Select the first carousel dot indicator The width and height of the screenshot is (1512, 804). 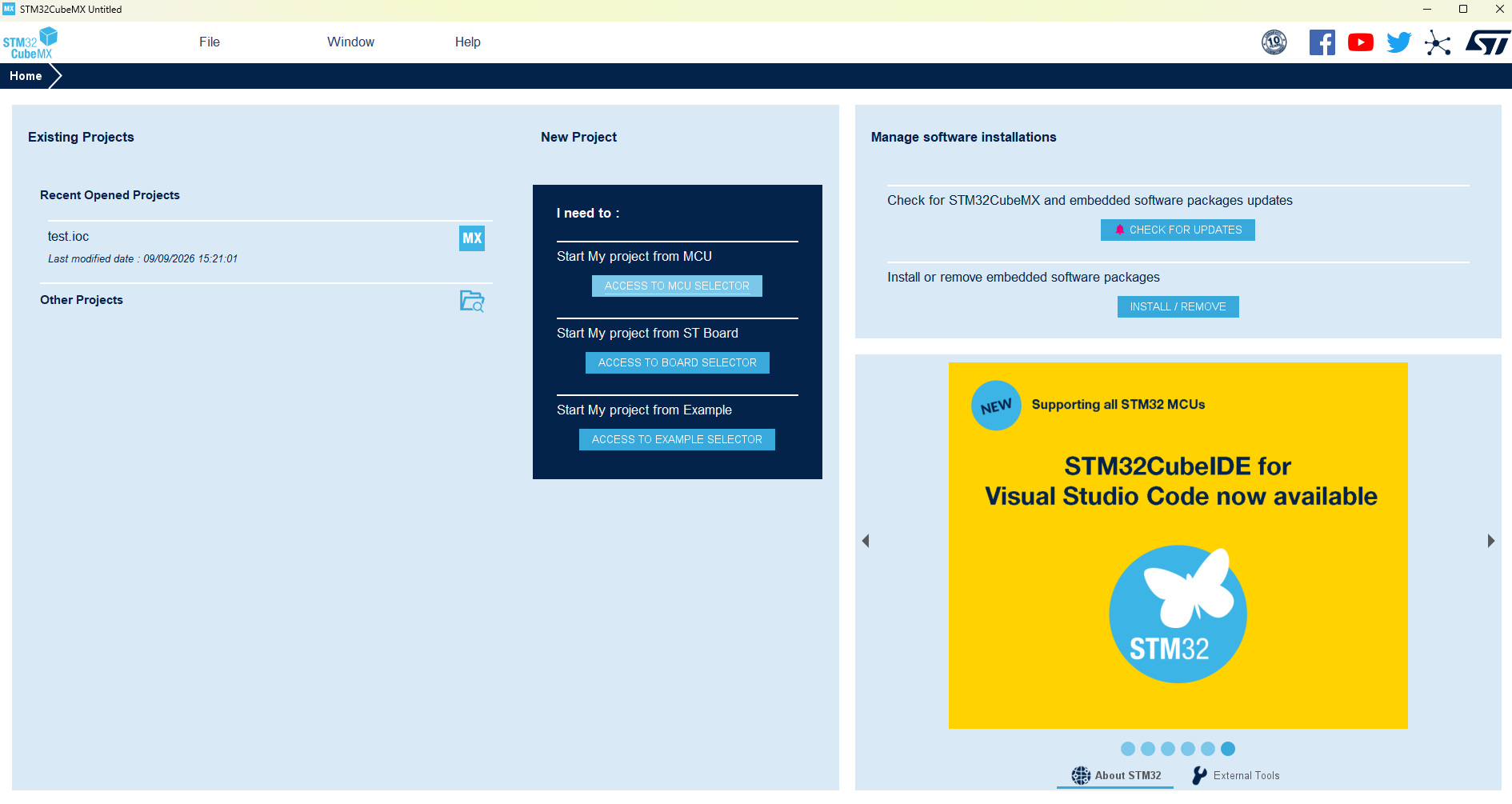[x=1128, y=749]
